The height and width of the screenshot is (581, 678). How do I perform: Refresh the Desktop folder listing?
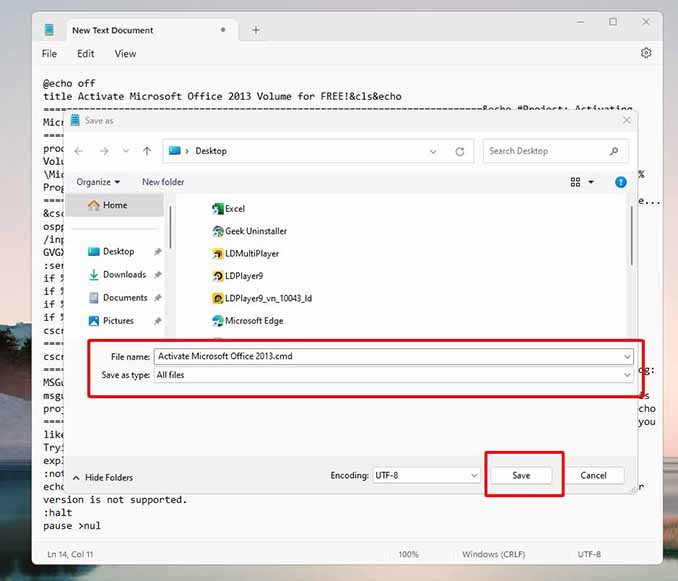point(460,152)
